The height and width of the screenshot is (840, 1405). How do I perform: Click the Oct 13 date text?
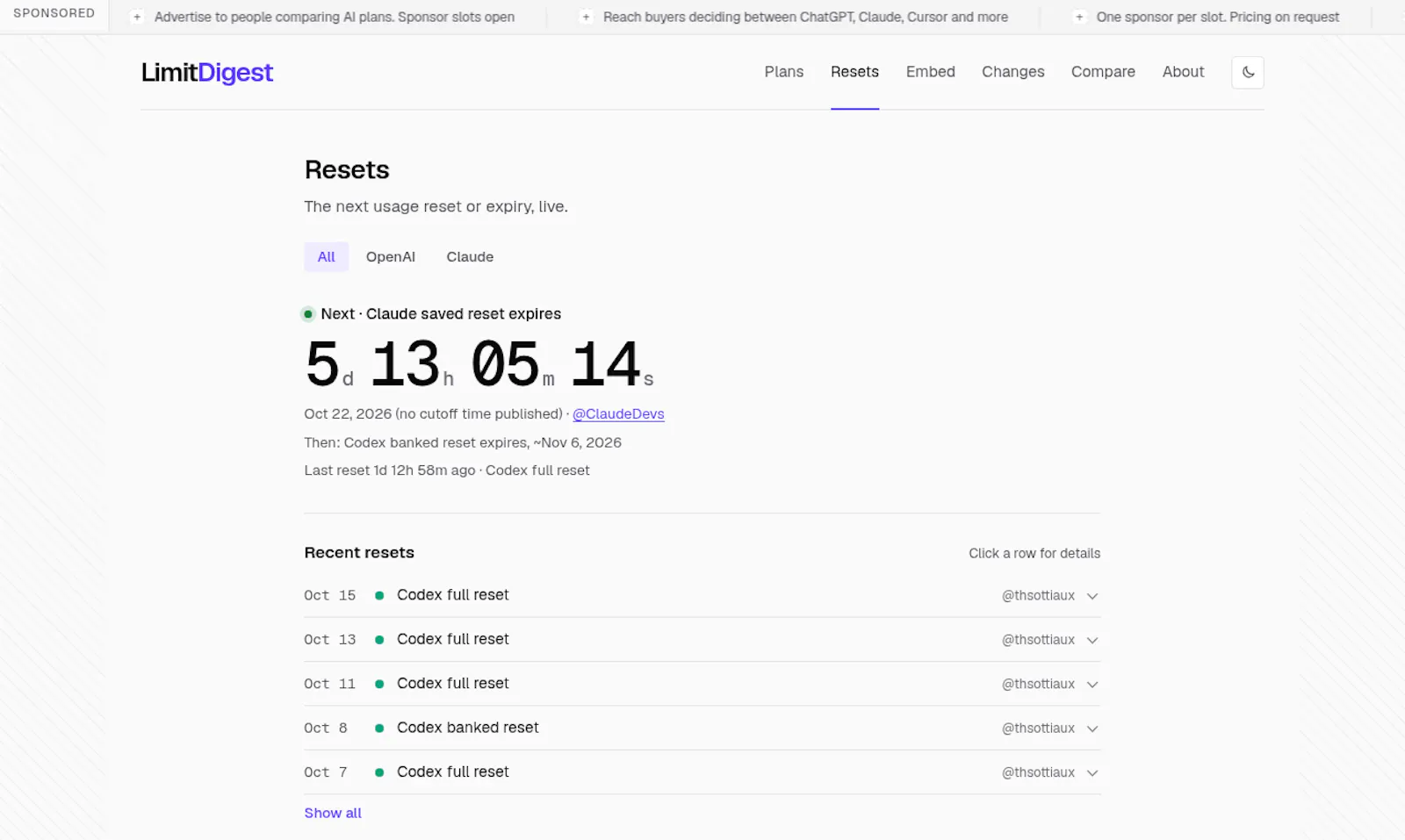pos(330,640)
